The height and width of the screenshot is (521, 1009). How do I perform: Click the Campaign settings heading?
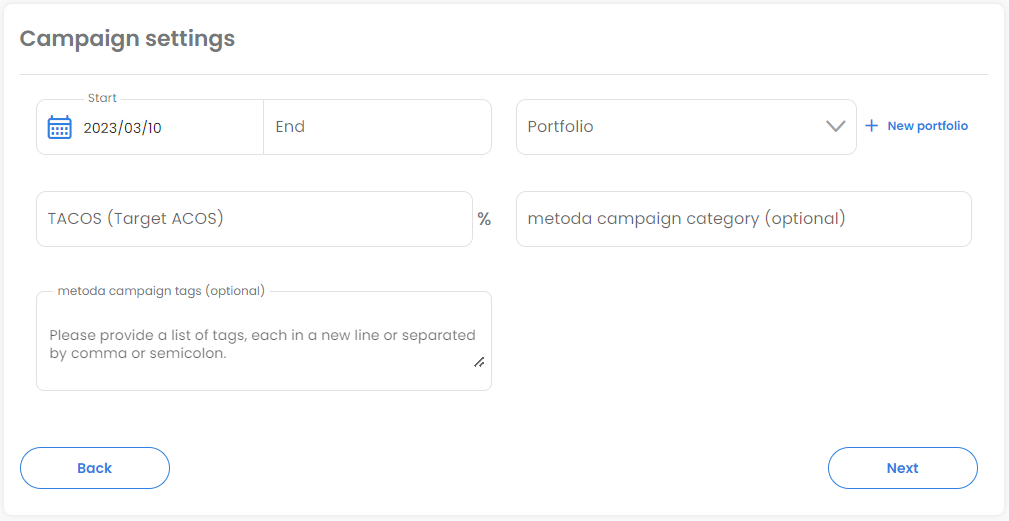[x=127, y=39]
